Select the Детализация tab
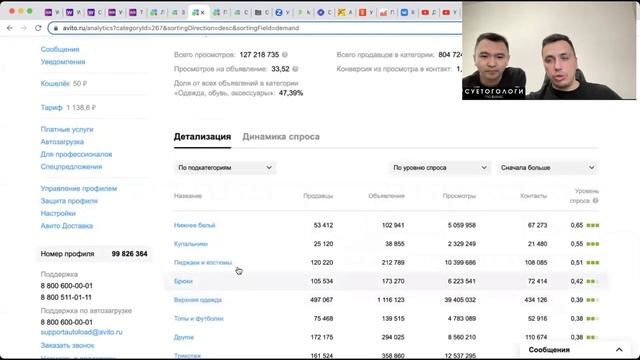640x360 pixels. [x=202, y=137]
